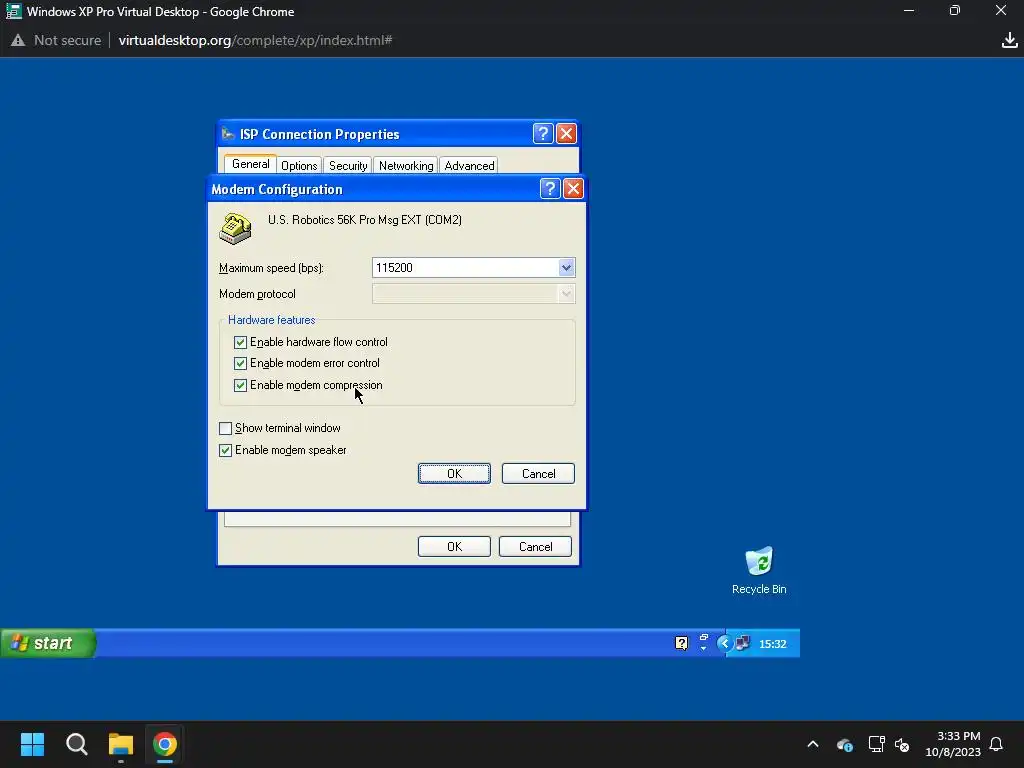
Task: Open the notifications bell icon
Action: 996,744
